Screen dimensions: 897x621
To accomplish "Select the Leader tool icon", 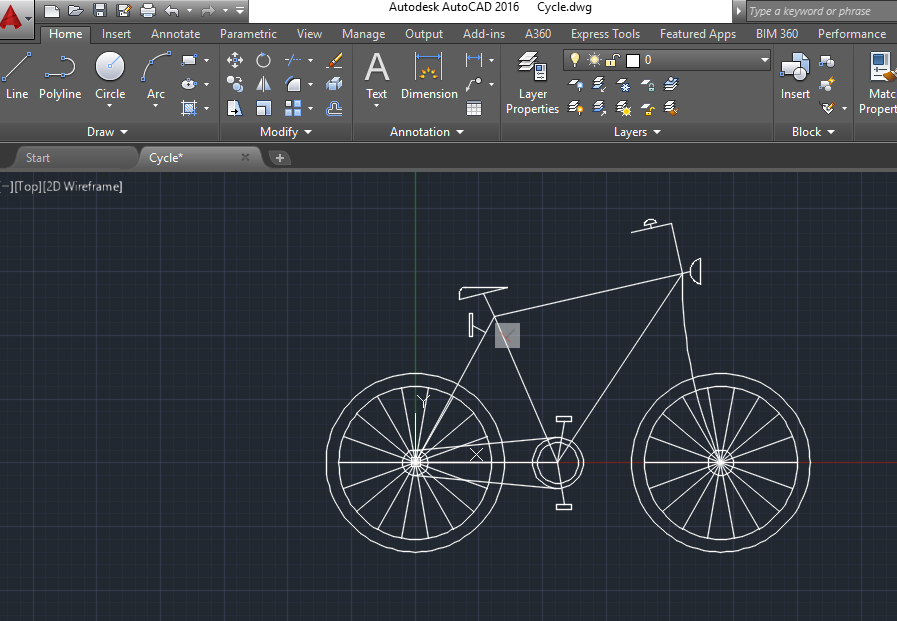I will pos(474,84).
